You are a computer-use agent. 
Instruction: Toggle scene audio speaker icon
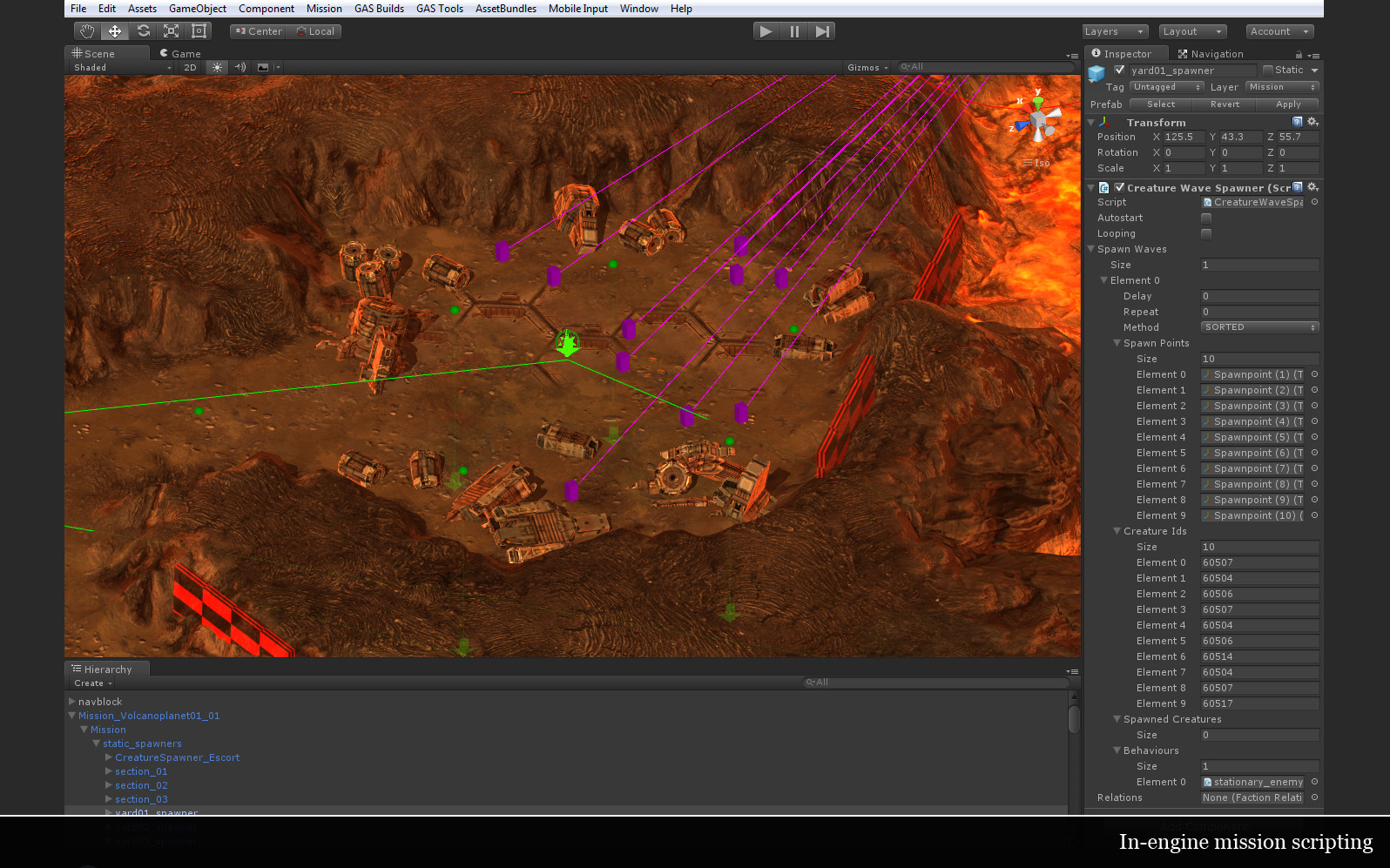click(x=240, y=67)
